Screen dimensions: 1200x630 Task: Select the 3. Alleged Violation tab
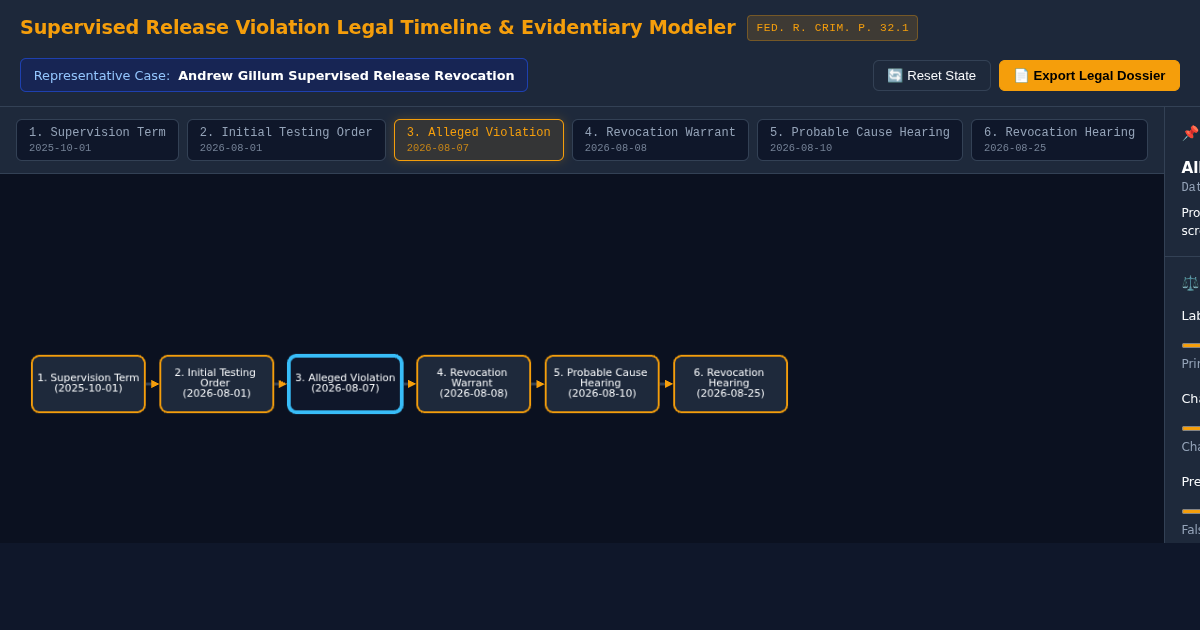pyautogui.click(x=479, y=140)
